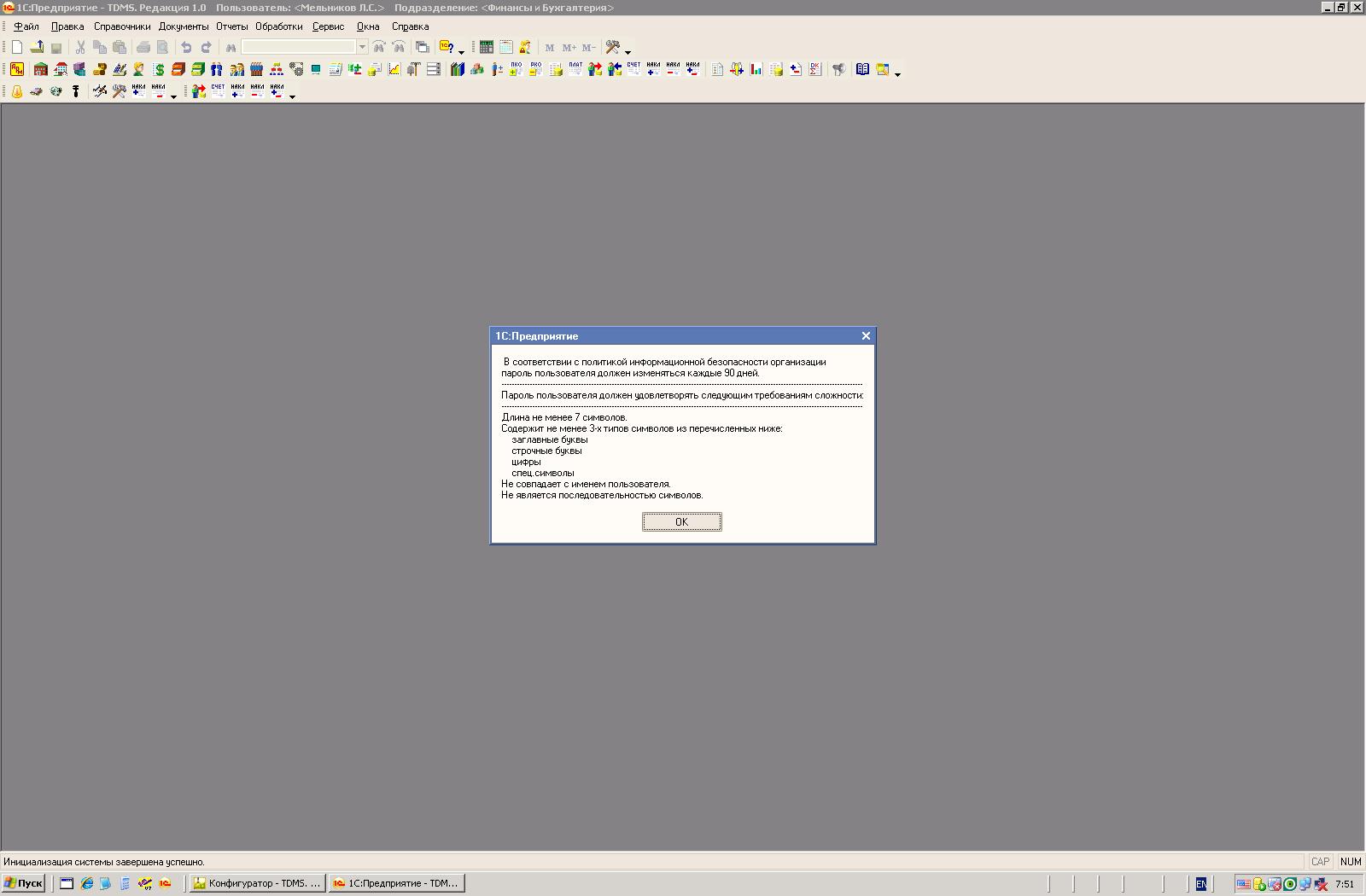The height and width of the screenshot is (896, 1366).
Task: Click the green file drawer icon
Action: click(198, 69)
